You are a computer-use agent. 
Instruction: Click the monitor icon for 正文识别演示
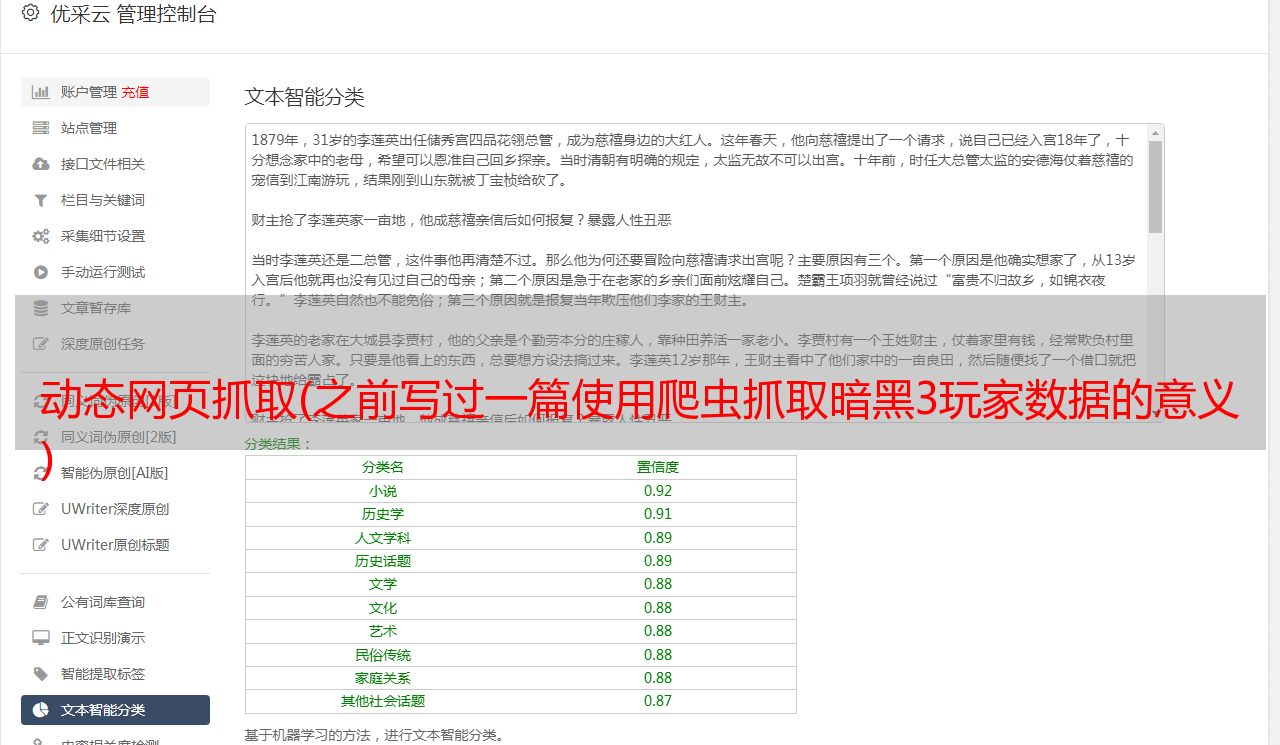41,638
